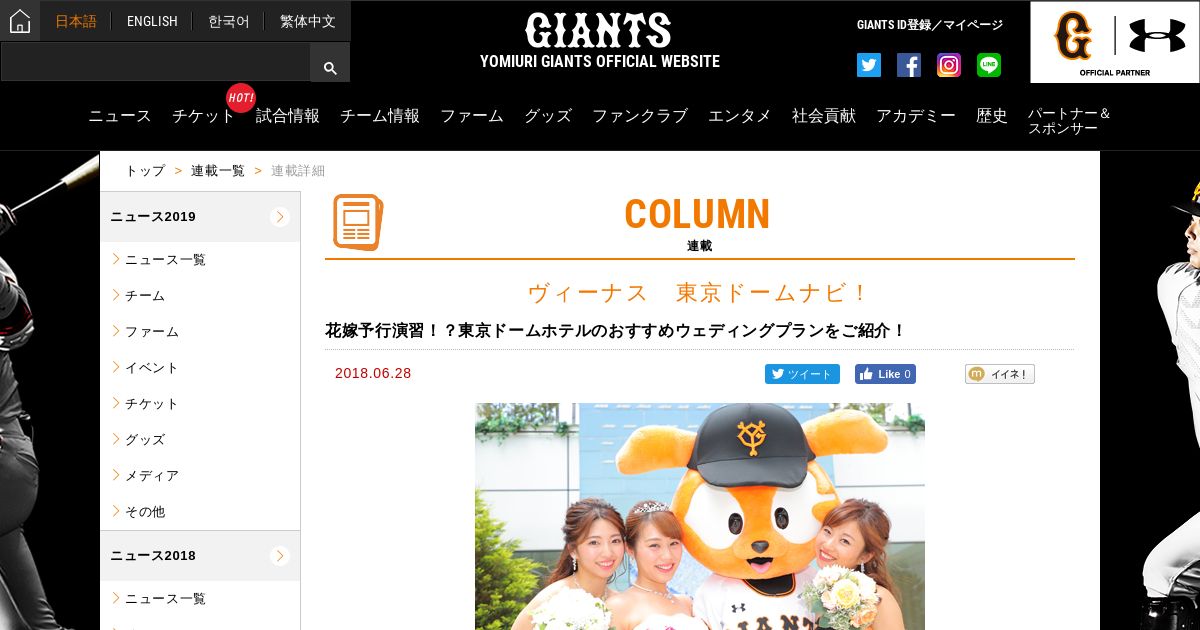Image resolution: width=1200 pixels, height=630 pixels.
Task: Click the HOT! badge above チケット
Action: point(241,98)
